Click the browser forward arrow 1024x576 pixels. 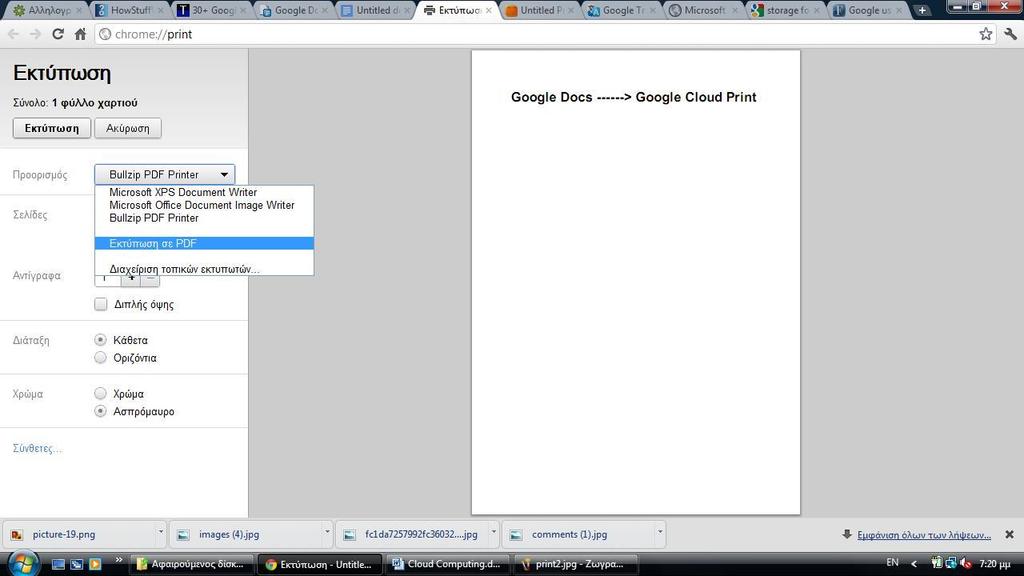pyautogui.click(x=35, y=34)
